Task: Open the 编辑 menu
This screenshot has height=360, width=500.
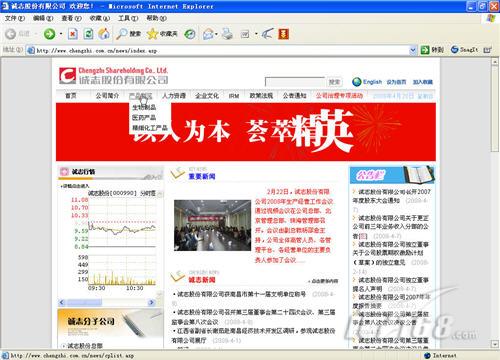Action: pos(43,18)
